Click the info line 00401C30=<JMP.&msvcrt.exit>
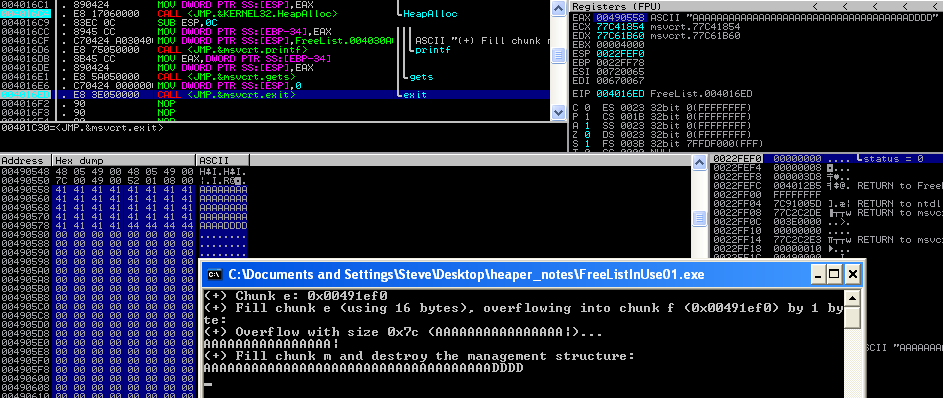Viewport: 943px width, 398px height. [x=82, y=127]
